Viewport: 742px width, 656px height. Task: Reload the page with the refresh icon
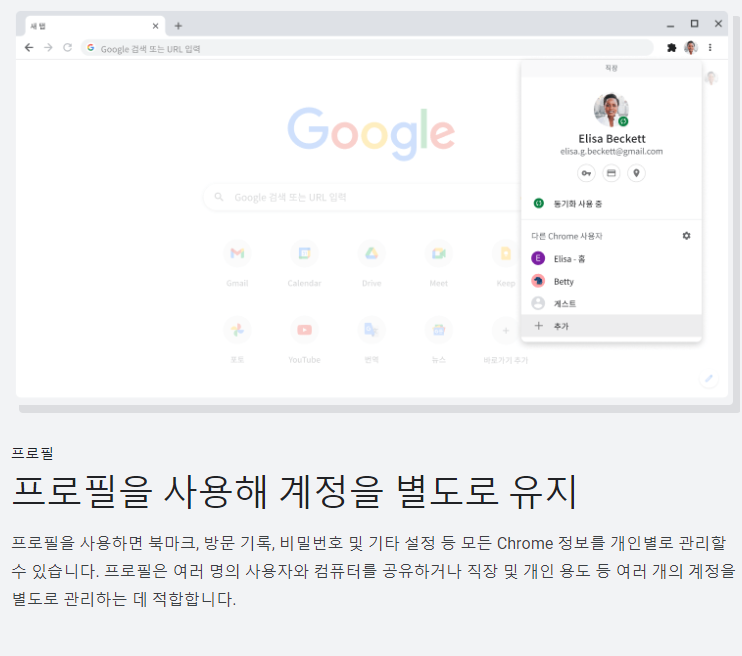(68, 48)
